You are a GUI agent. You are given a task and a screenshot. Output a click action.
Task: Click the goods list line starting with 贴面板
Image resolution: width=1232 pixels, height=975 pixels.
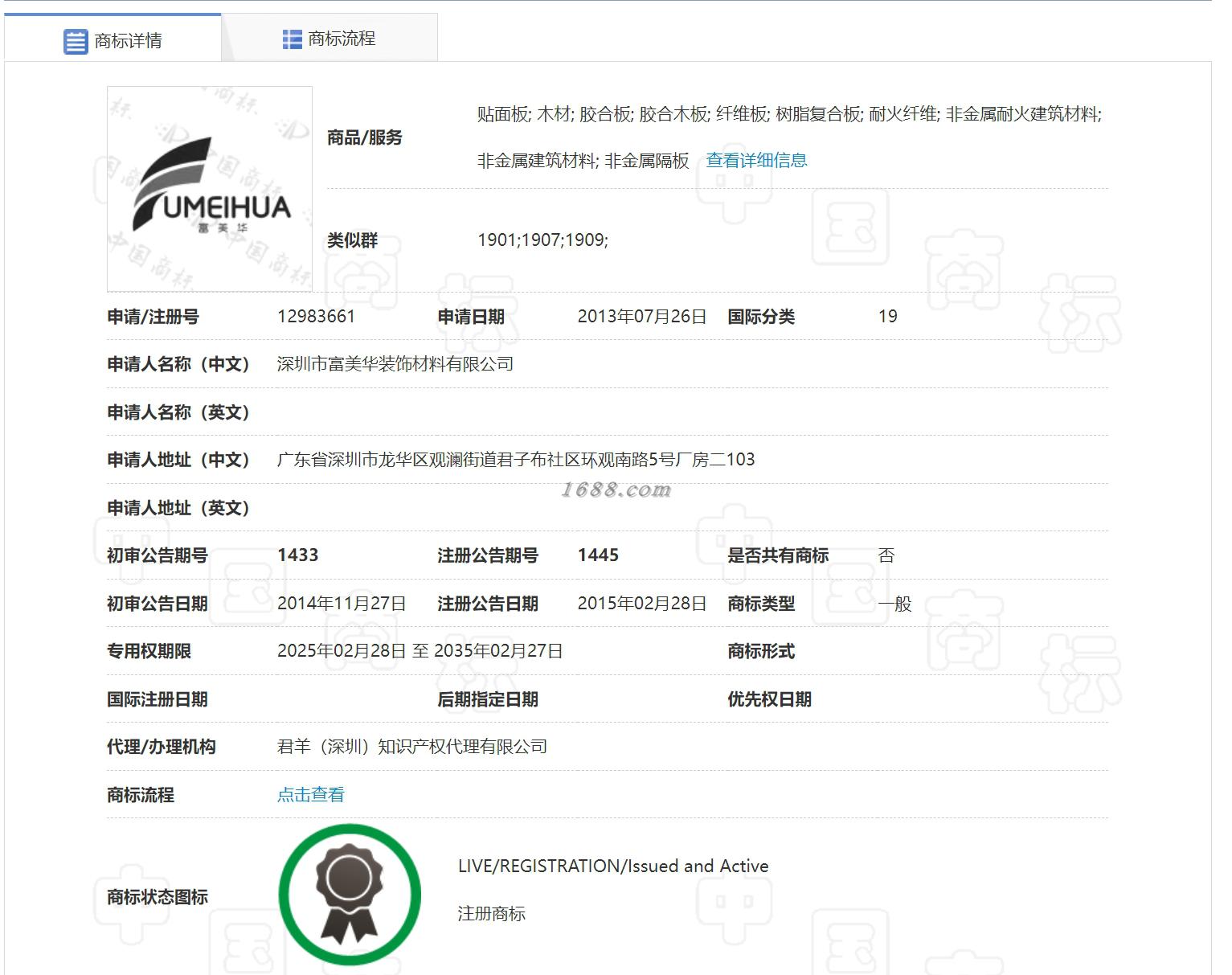pos(789,114)
